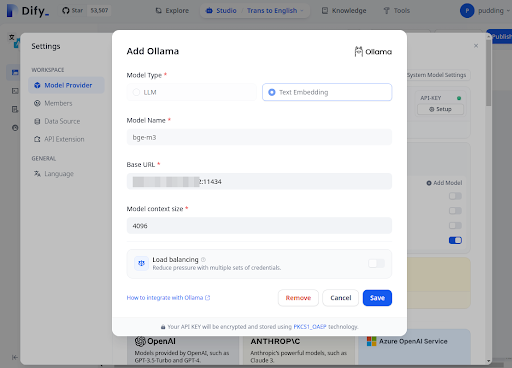Click the Data Source database icon
Image resolution: width=512 pixels, height=368 pixels.
coord(37,121)
